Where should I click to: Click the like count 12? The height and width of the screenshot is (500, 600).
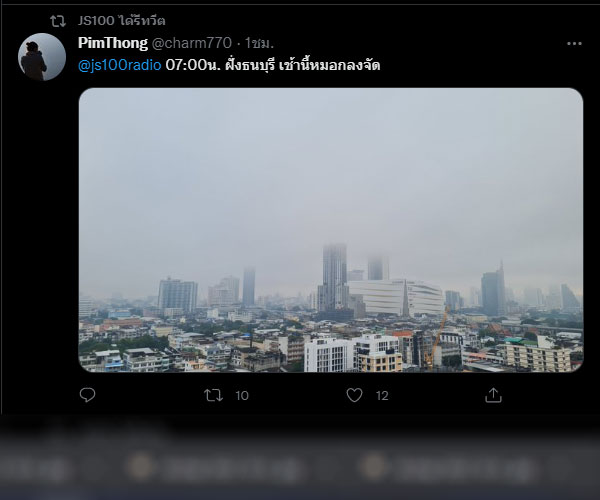[x=382, y=396]
